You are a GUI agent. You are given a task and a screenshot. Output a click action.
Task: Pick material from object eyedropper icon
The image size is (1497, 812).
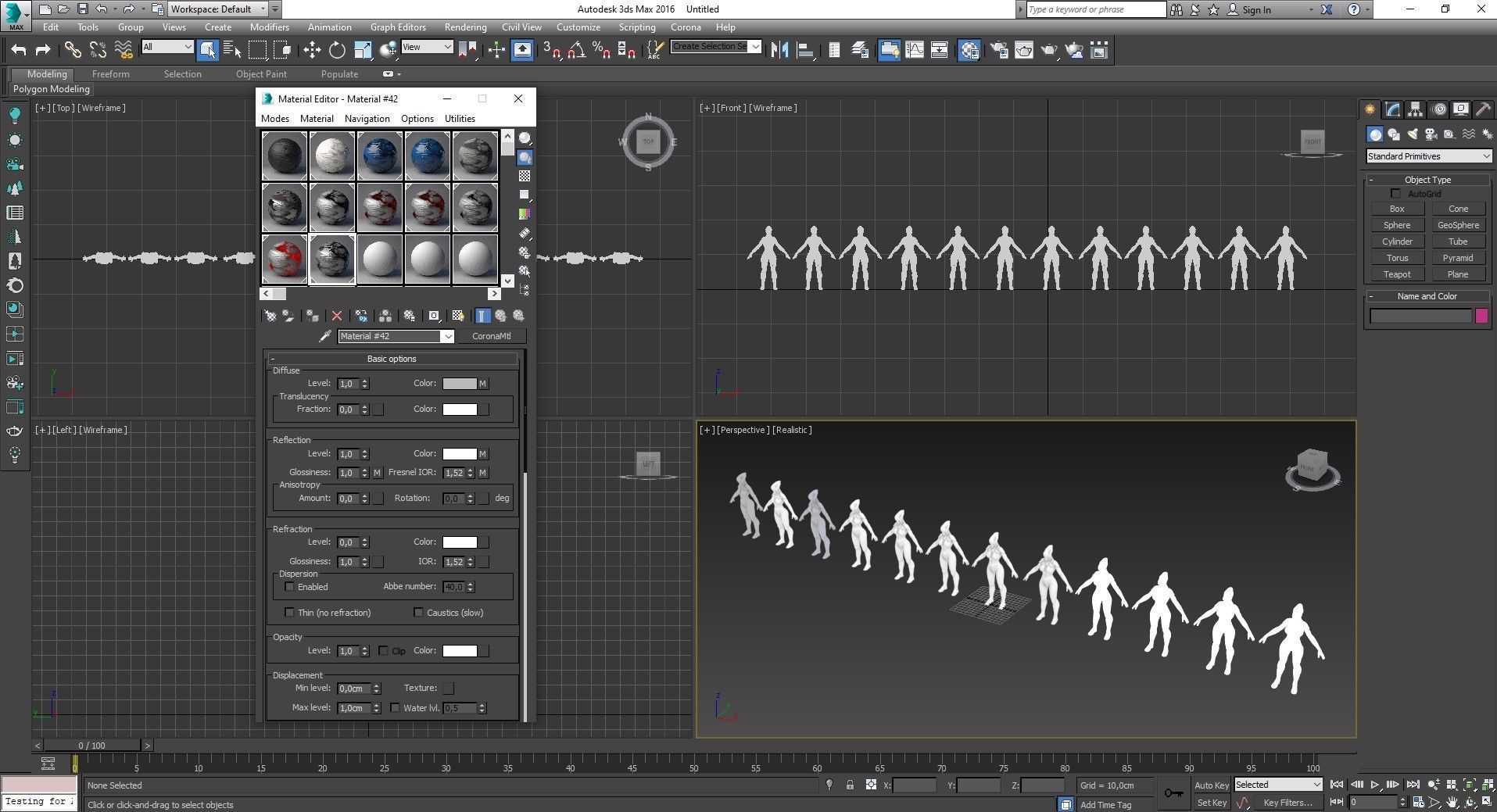[325, 336]
